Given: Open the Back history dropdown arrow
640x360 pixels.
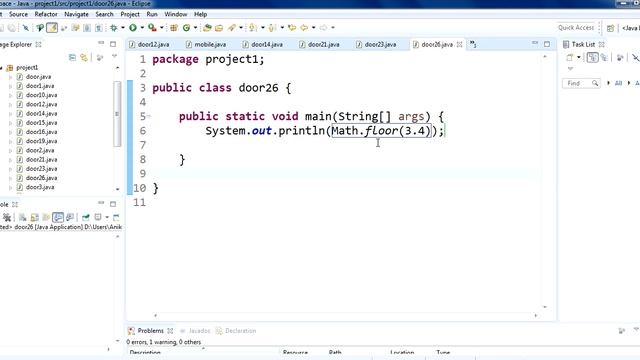Looking at the screenshot, I should tap(313, 28).
